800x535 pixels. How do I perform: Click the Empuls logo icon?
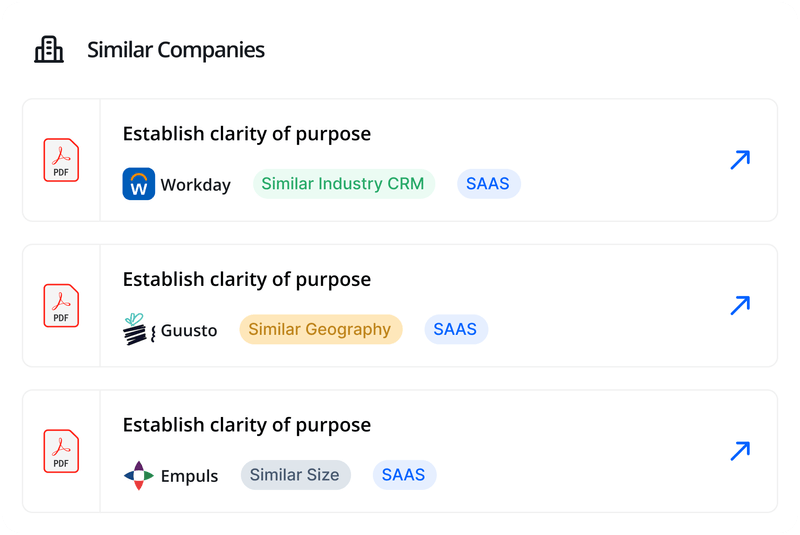(x=139, y=475)
